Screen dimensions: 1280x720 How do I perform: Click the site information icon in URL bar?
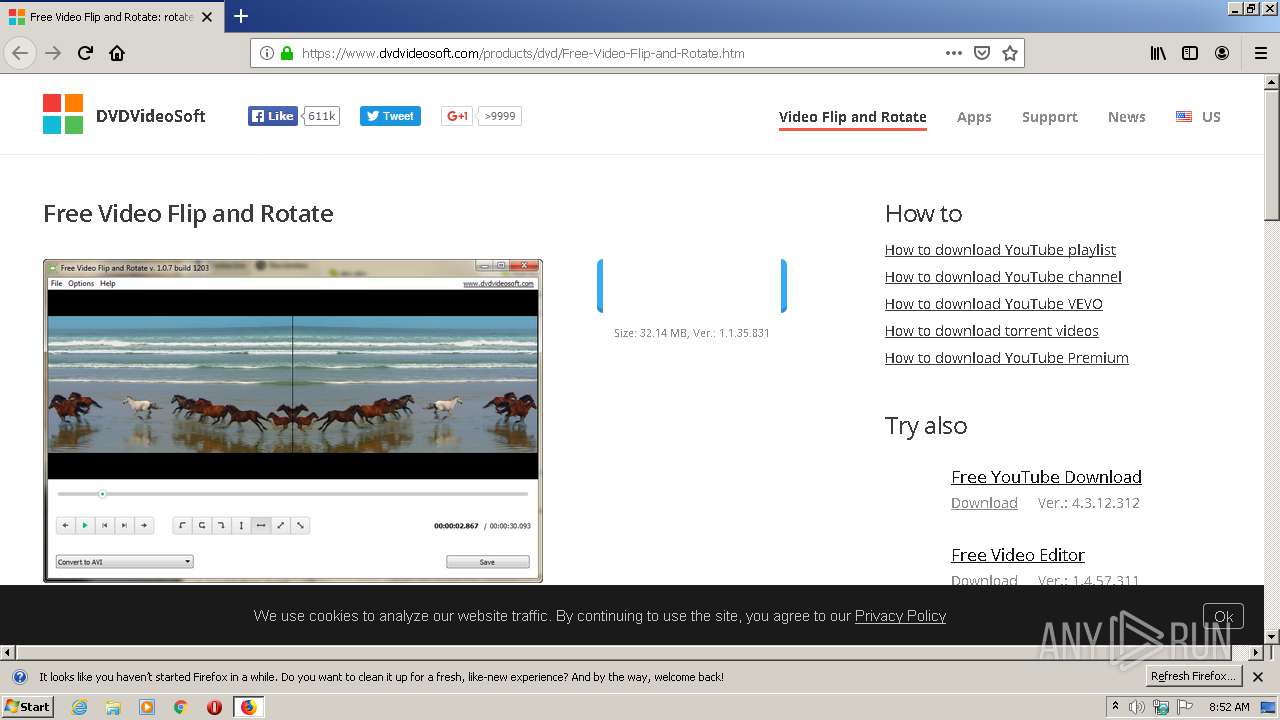[267, 53]
